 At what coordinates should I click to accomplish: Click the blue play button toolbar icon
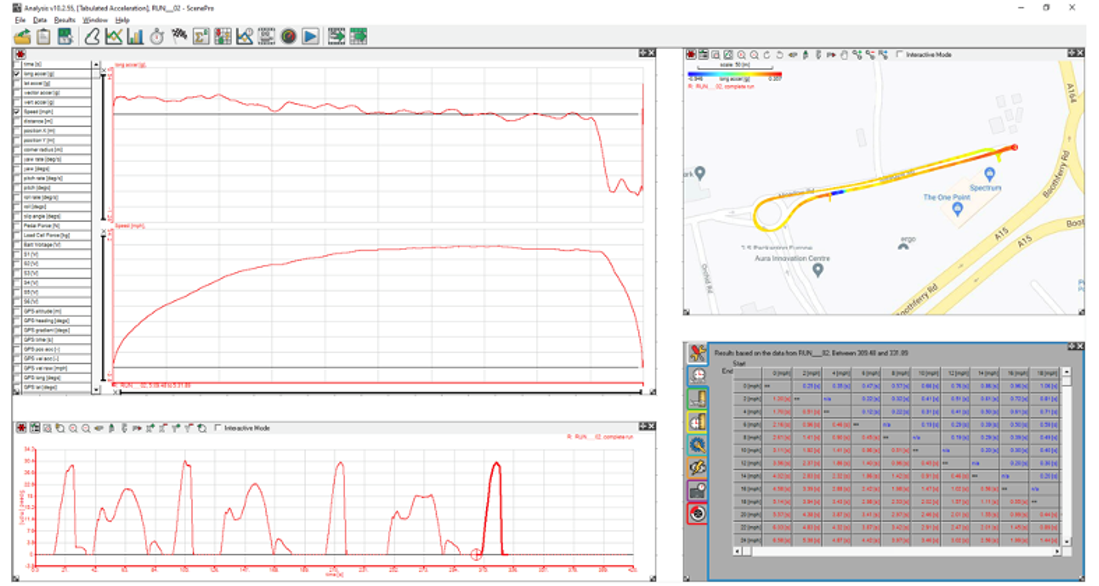click(x=310, y=37)
